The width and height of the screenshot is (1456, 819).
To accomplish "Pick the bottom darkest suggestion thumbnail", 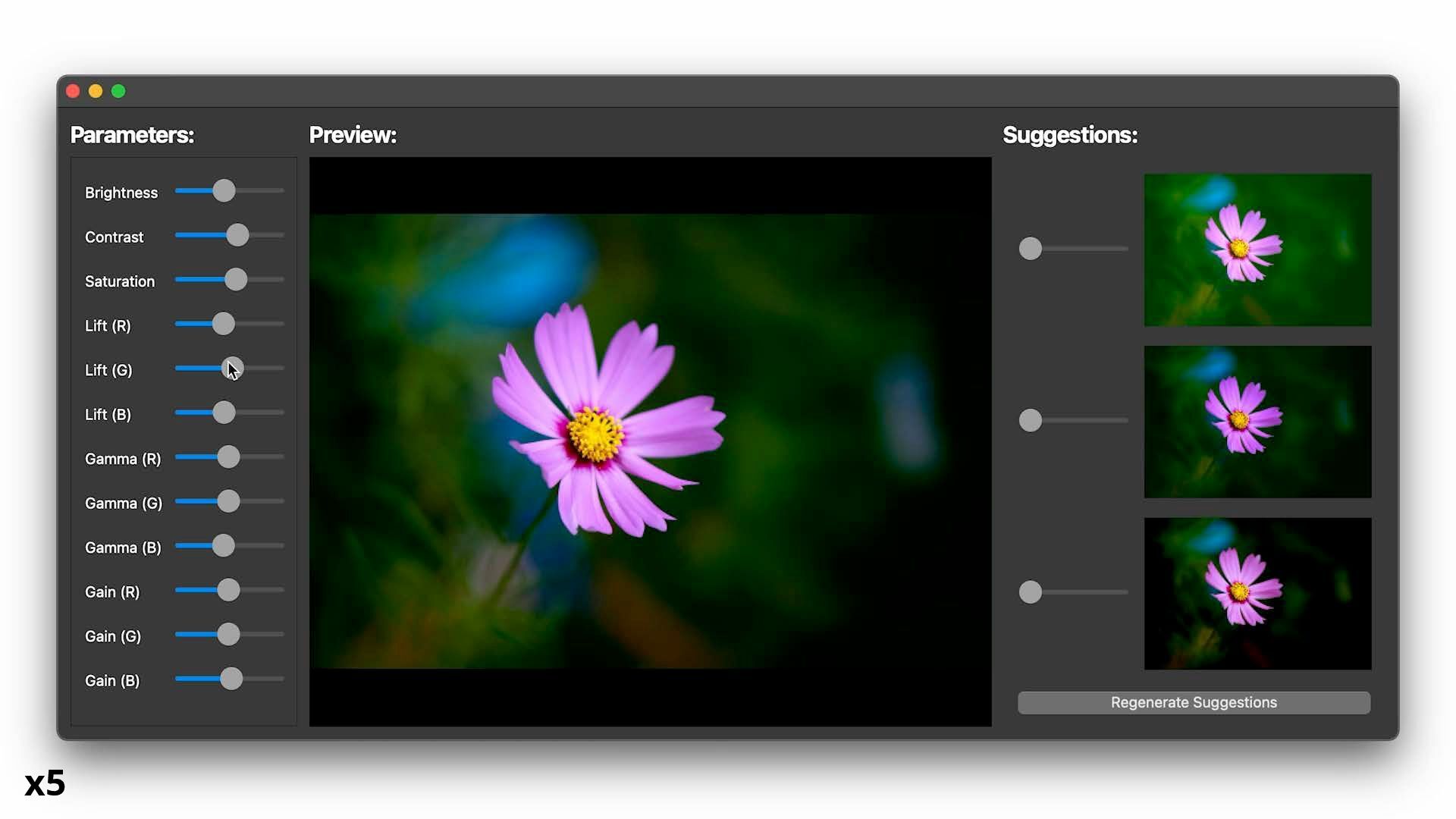I will click(x=1257, y=594).
